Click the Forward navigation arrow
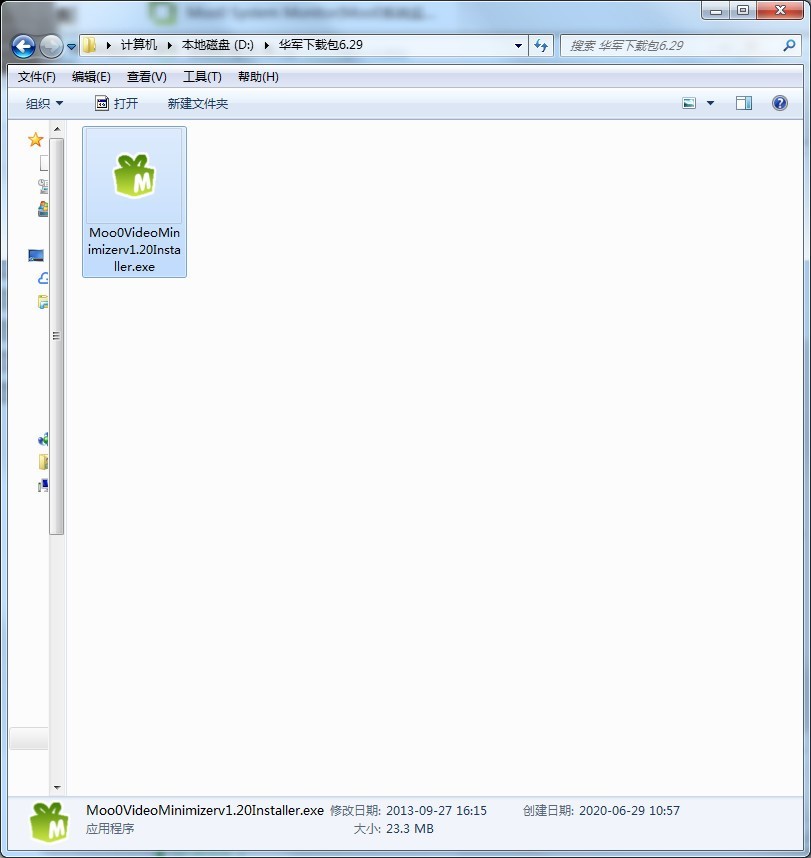This screenshot has height=858, width=811. click(x=48, y=46)
